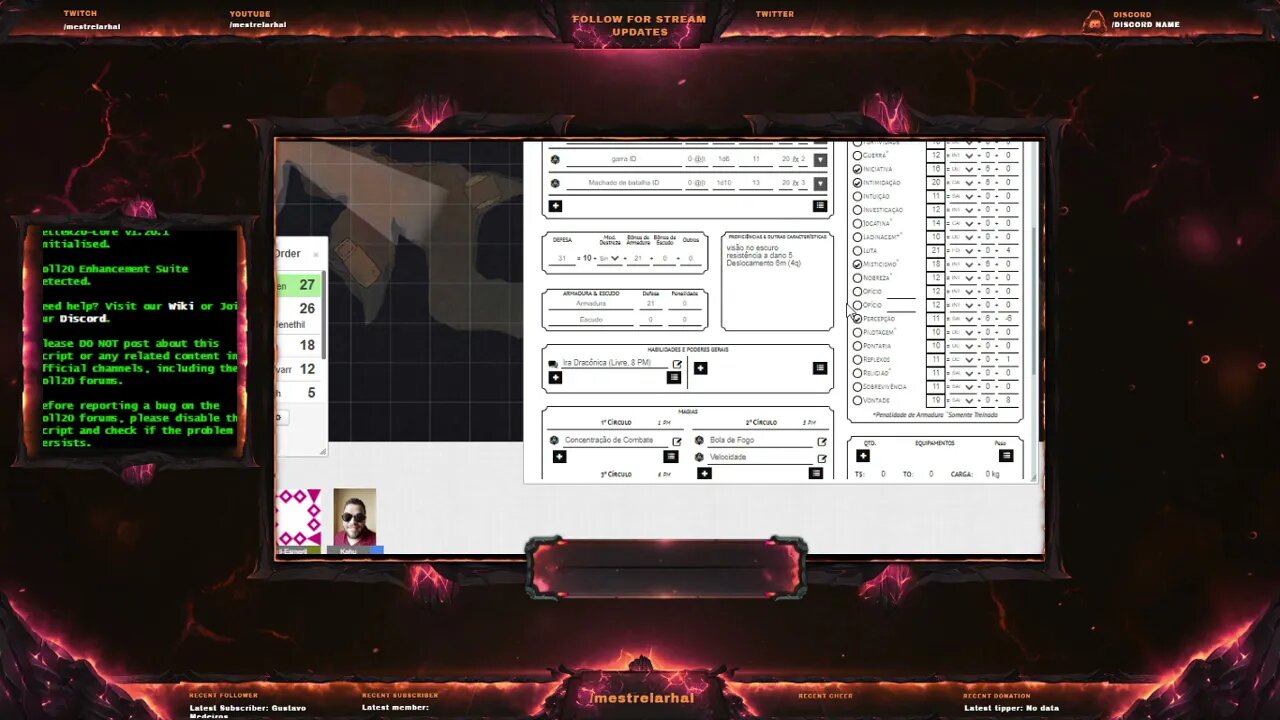Close the Turn Order panel

click(x=316, y=254)
